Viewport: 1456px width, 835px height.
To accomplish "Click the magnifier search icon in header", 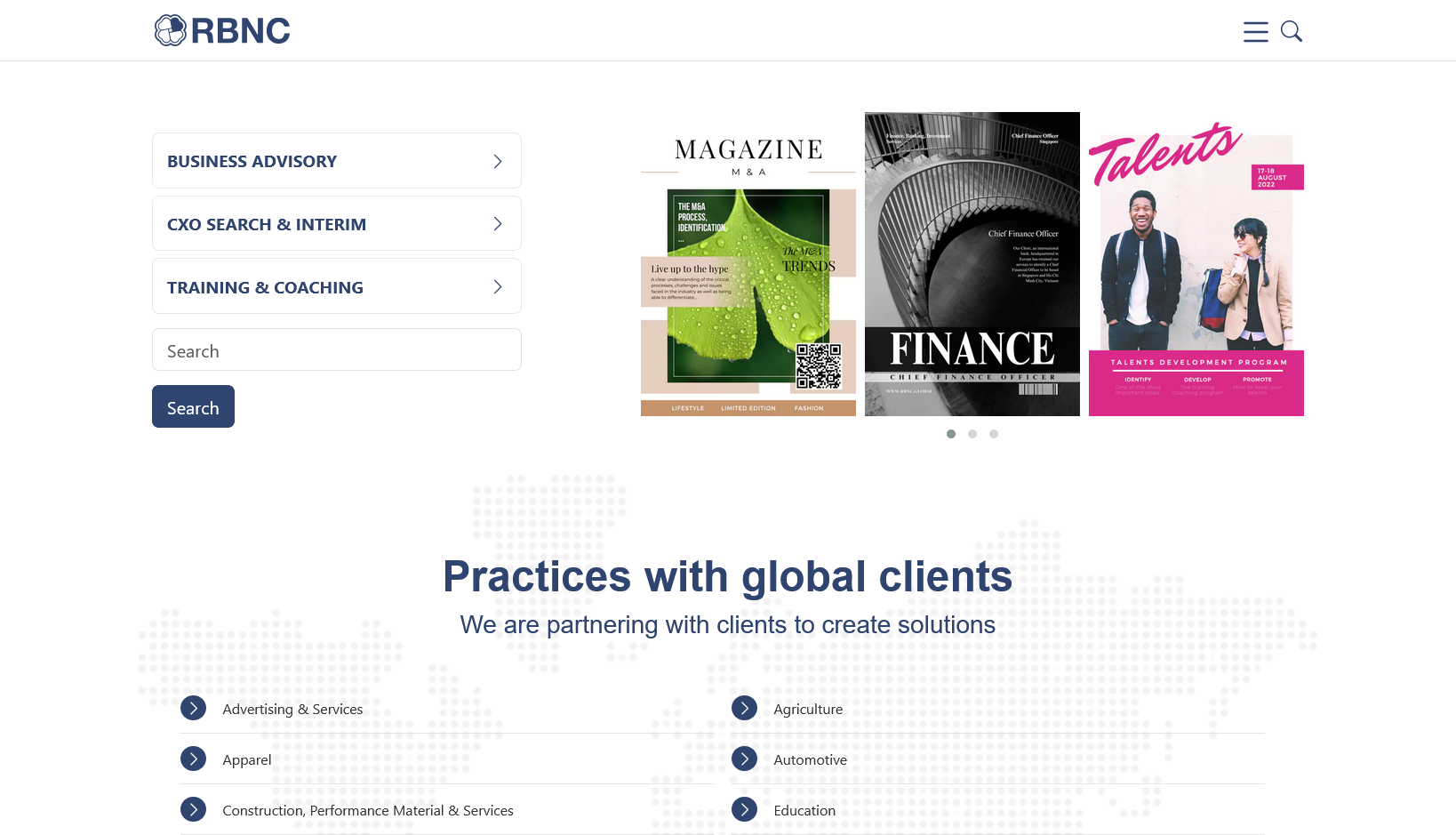I will point(1292,32).
